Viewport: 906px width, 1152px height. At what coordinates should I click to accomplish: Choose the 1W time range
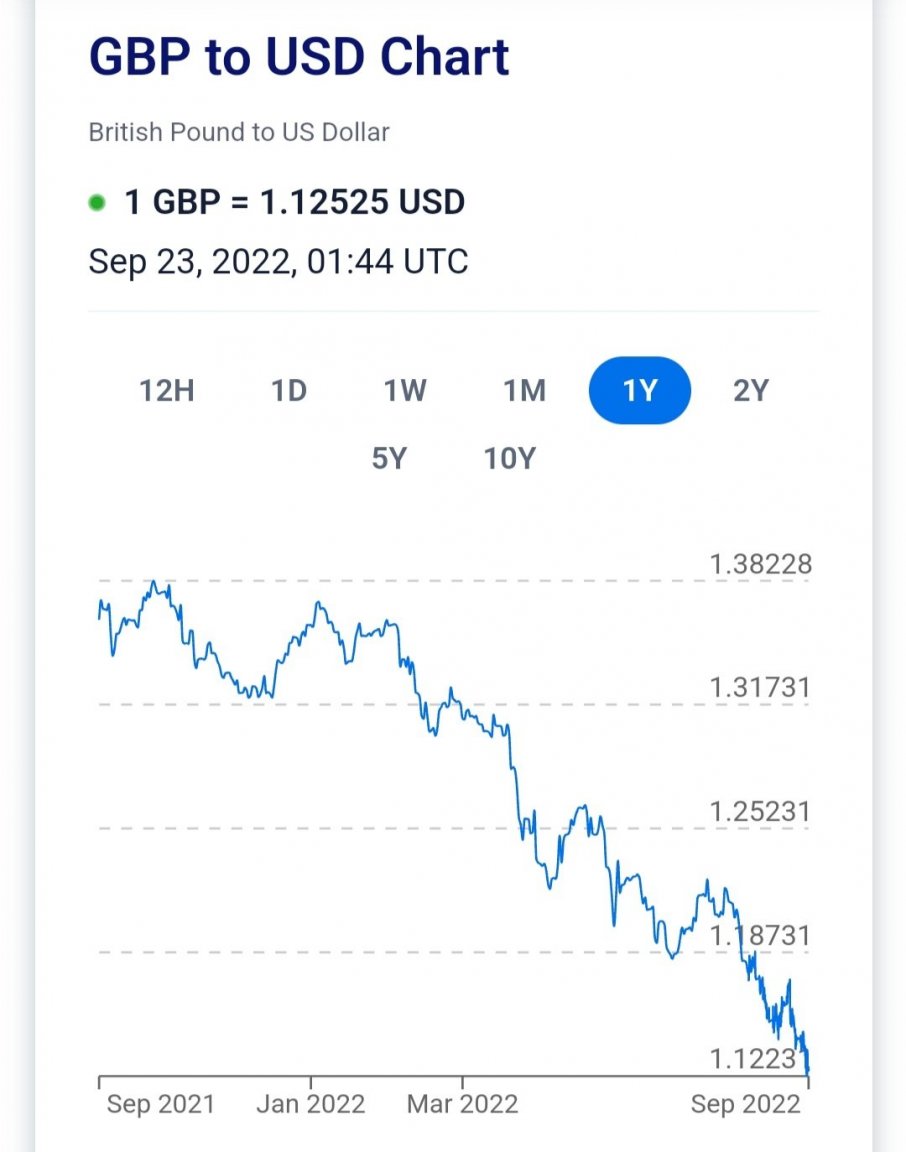tap(405, 390)
